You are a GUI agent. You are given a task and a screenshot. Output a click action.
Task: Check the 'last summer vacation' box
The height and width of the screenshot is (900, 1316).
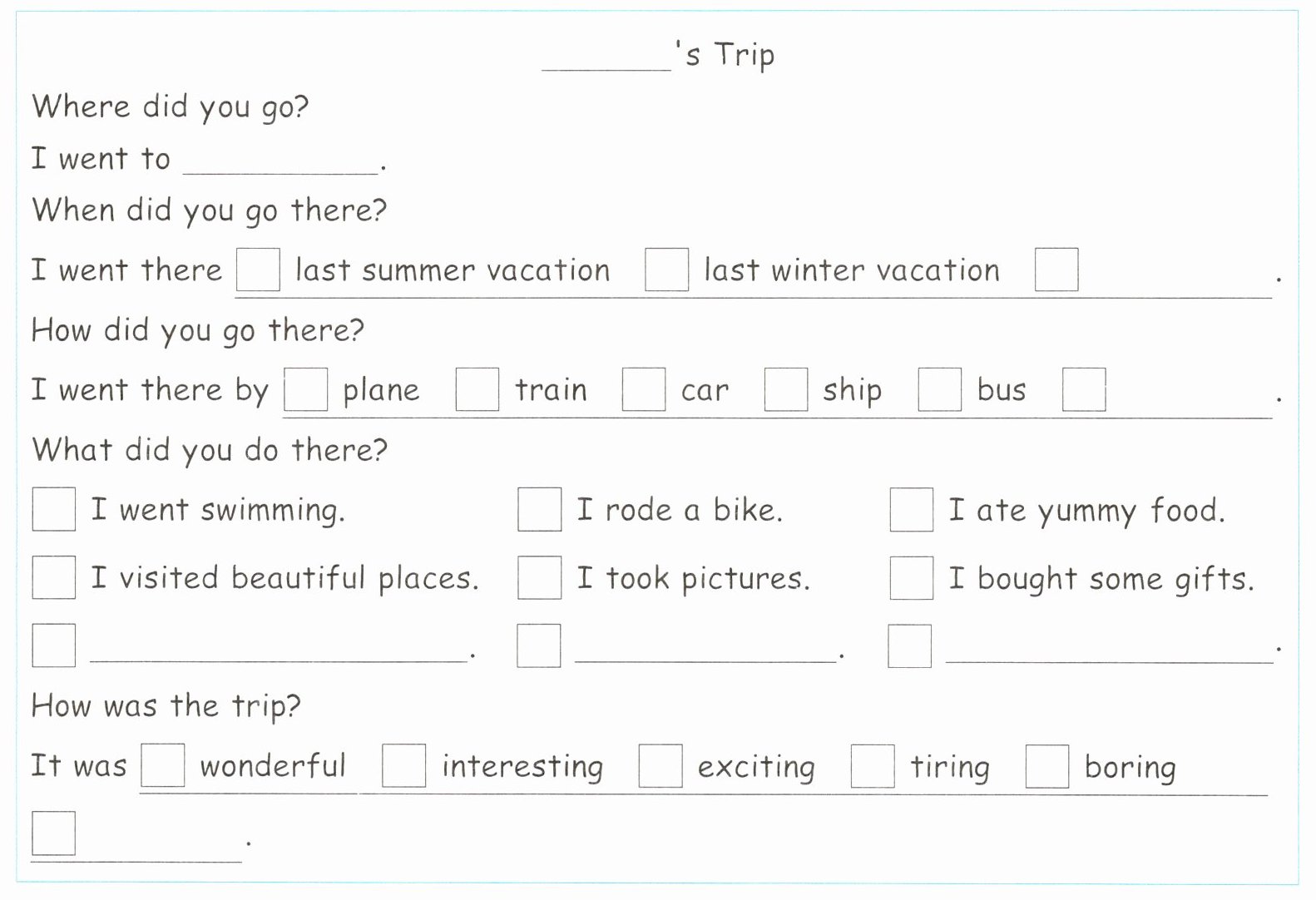click(x=258, y=270)
